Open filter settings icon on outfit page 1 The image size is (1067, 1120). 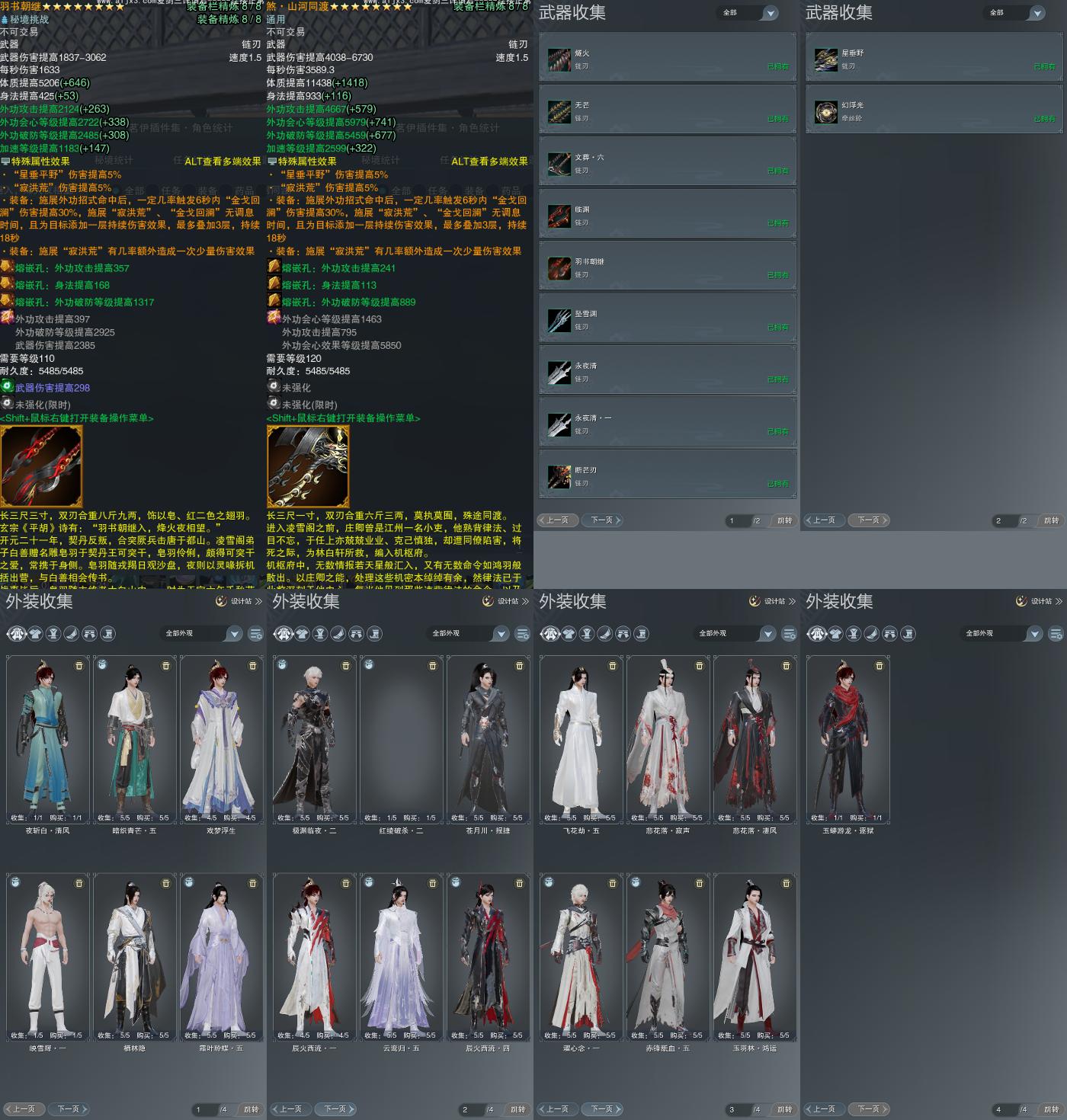pyautogui.click(x=256, y=634)
